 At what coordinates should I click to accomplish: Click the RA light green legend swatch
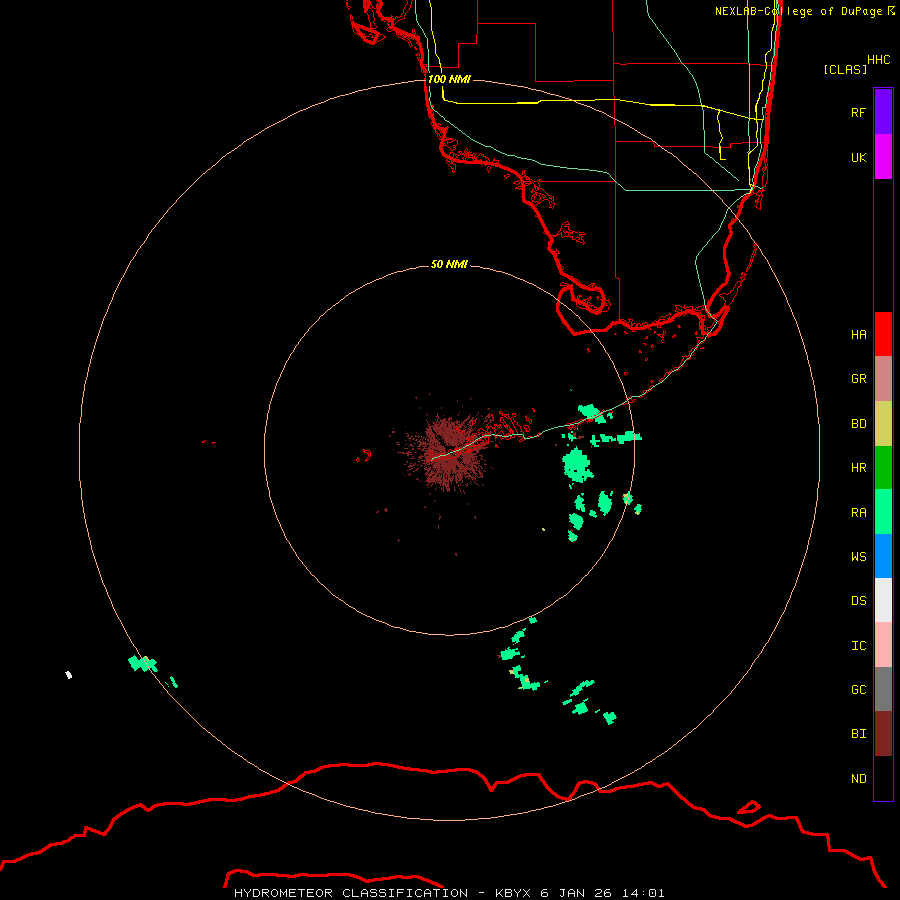(883, 512)
